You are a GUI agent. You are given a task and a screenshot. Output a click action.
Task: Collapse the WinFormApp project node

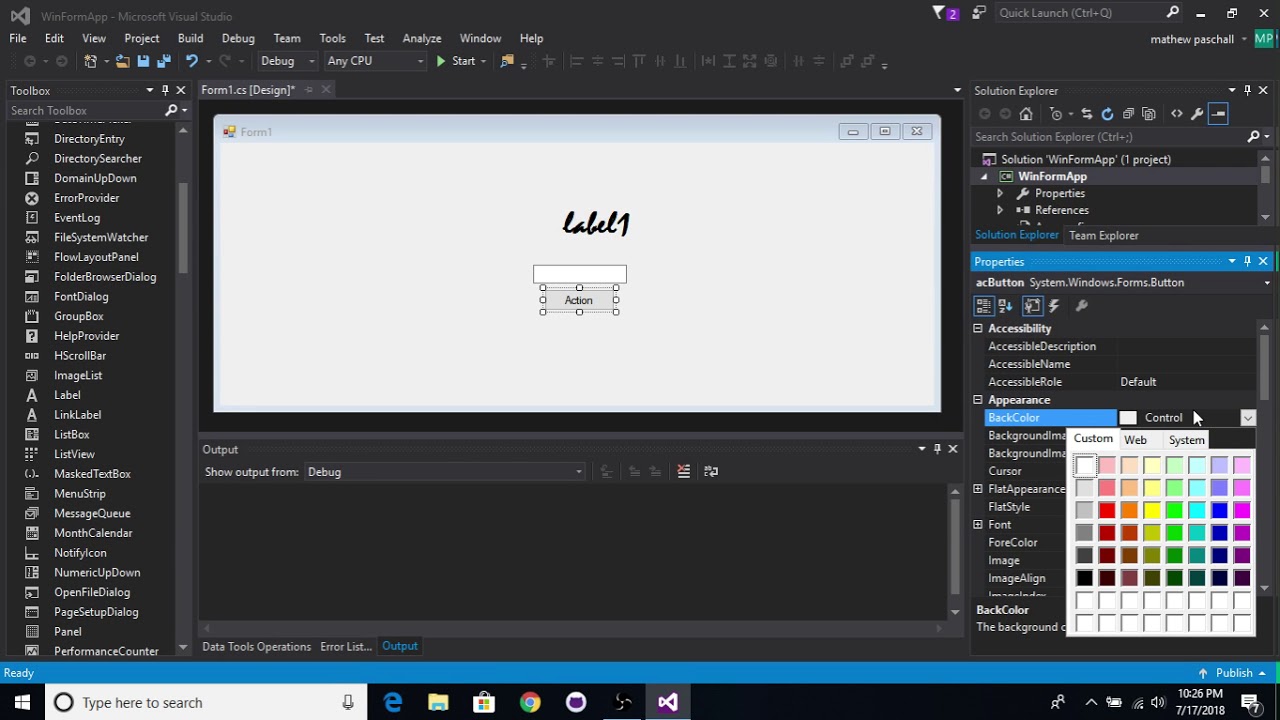[983, 177]
